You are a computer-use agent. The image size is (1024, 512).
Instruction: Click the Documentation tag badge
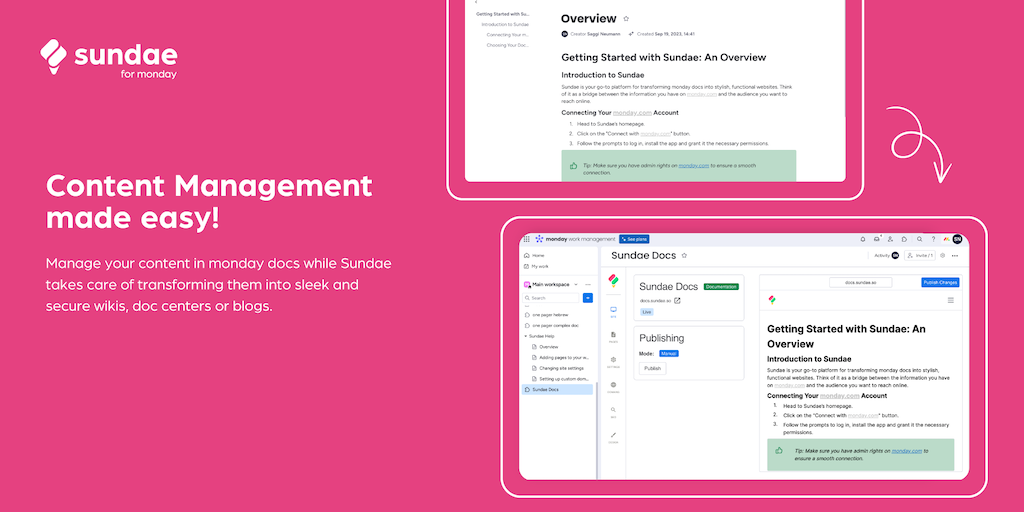tap(721, 286)
